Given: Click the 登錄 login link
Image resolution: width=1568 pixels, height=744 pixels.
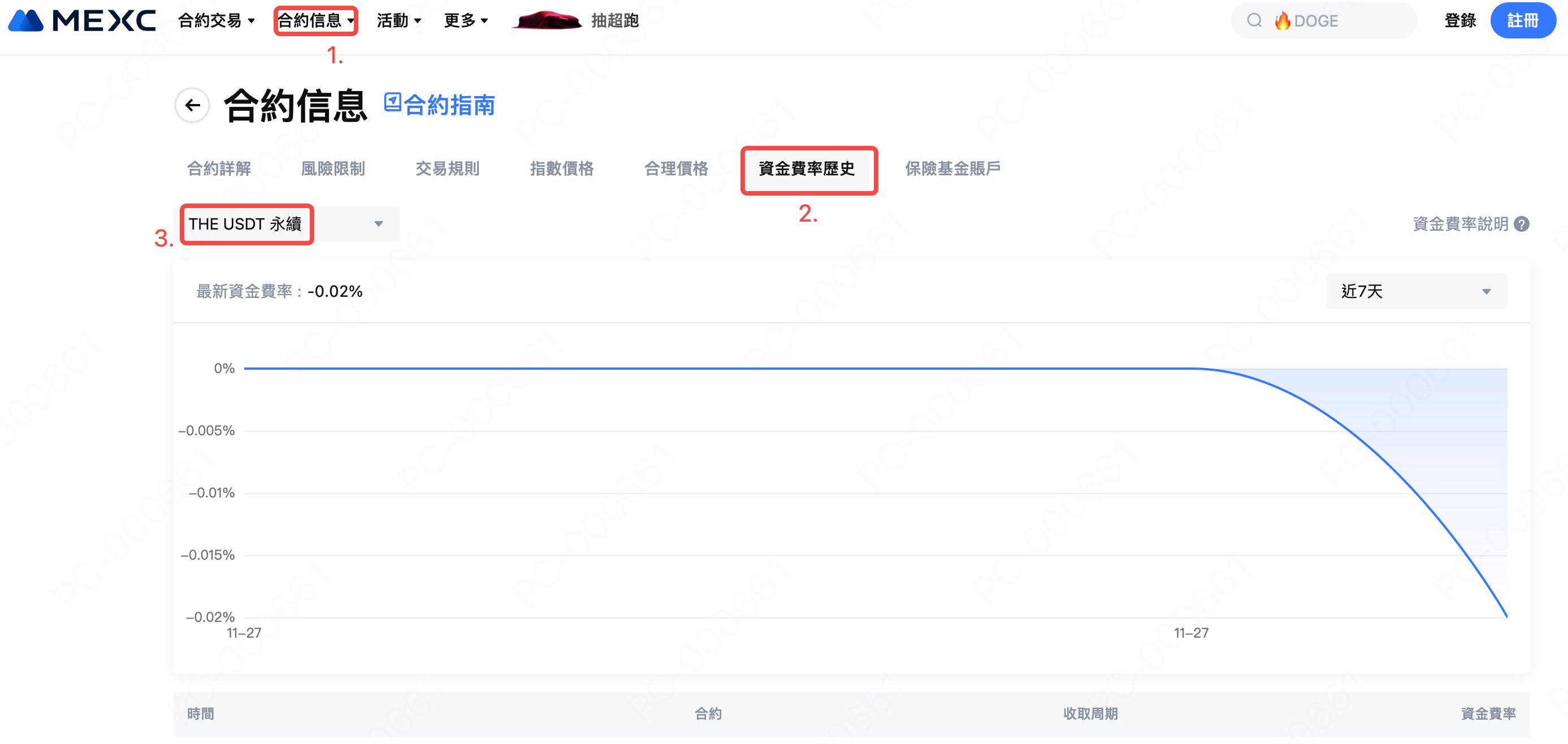Looking at the screenshot, I should tap(1459, 21).
